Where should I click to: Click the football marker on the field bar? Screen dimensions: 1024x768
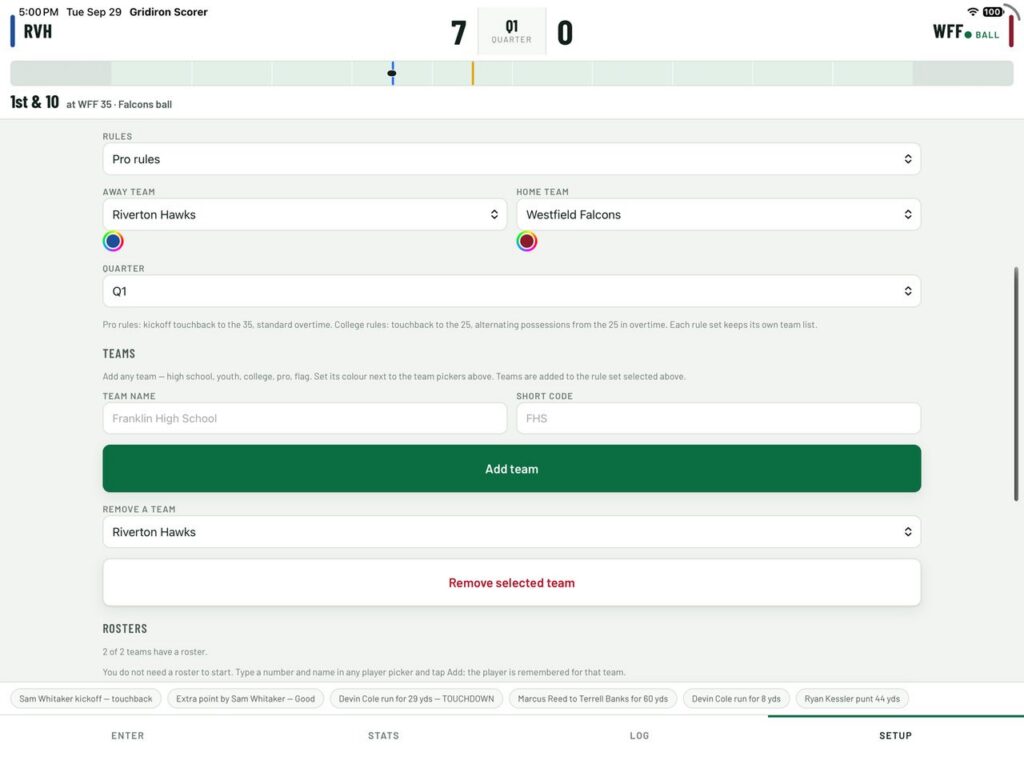392,73
